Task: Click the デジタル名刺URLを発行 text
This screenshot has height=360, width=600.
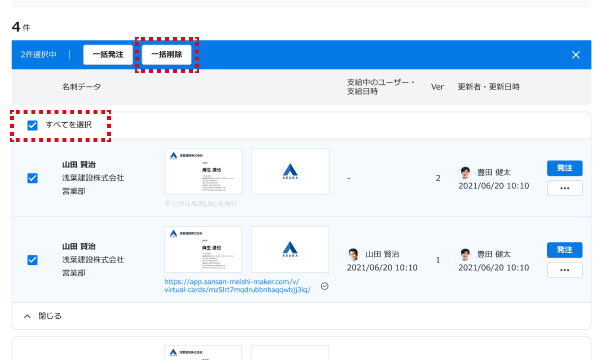Action: tap(201, 204)
